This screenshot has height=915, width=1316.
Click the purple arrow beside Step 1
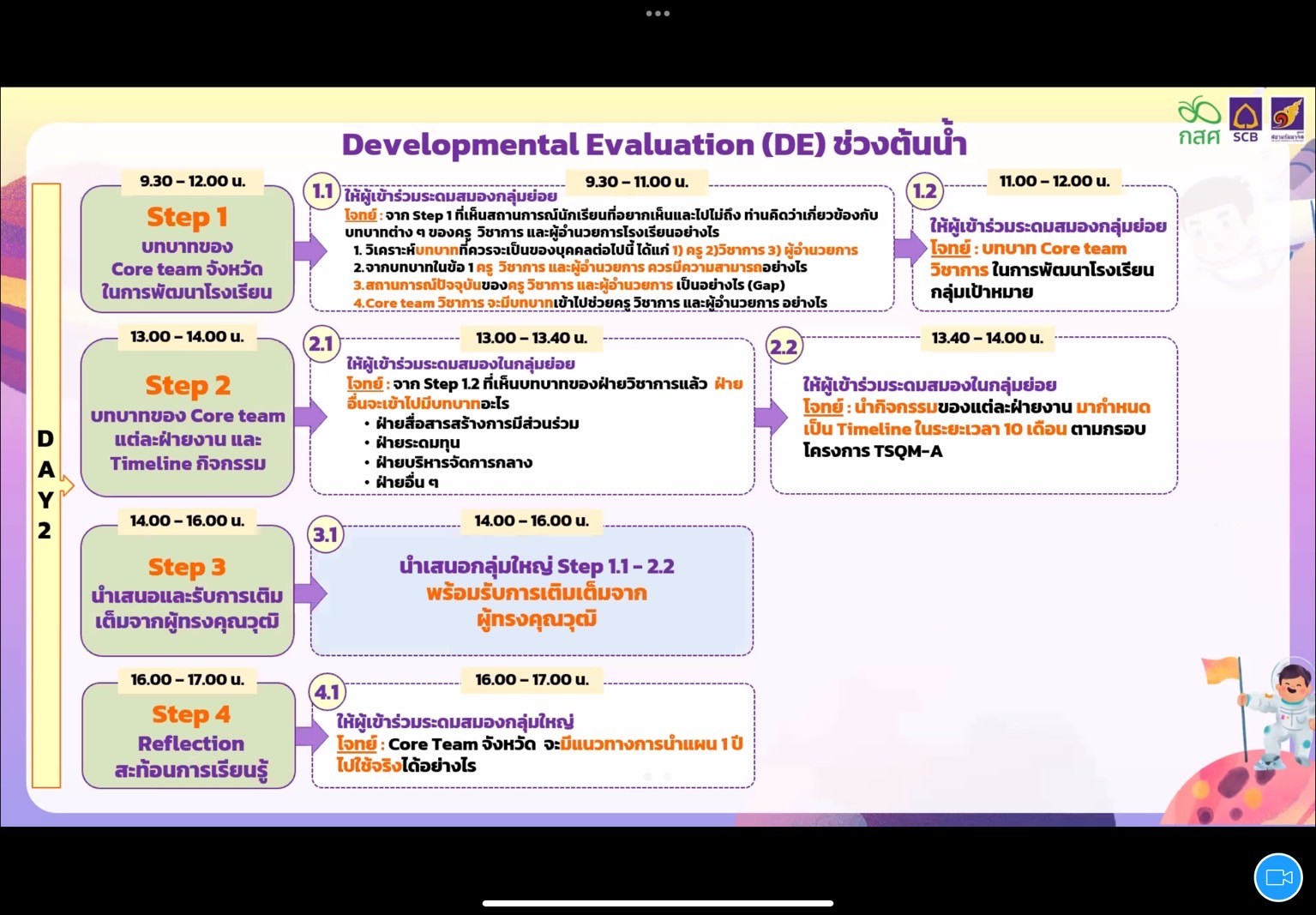click(x=309, y=250)
